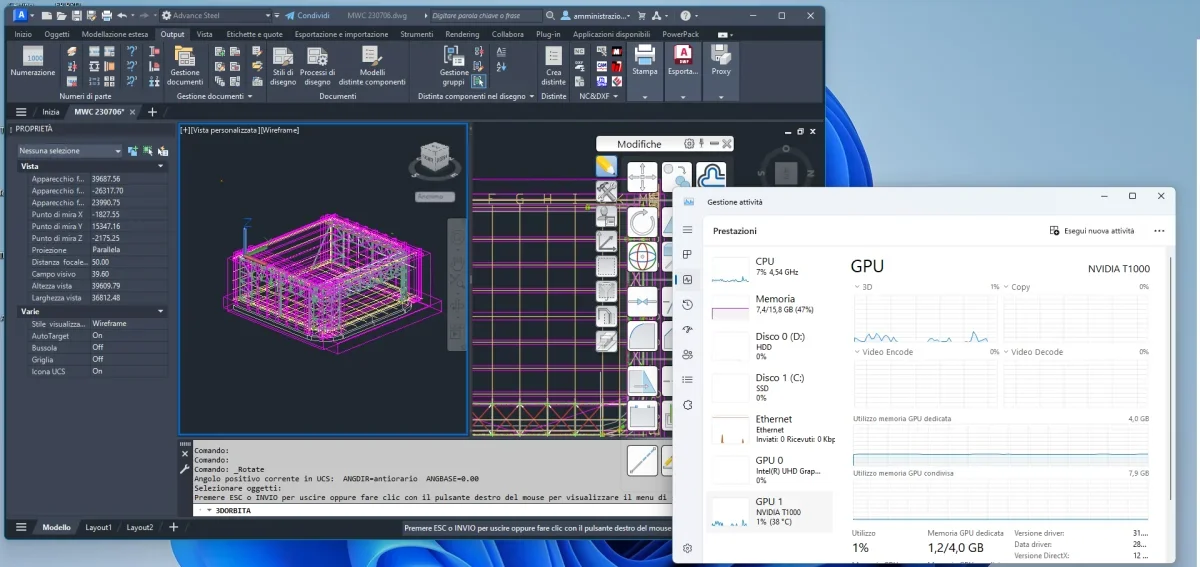Click command line customize wrench icon
The height and width of the screenshot is (567, 1200).
click(184, 468)
